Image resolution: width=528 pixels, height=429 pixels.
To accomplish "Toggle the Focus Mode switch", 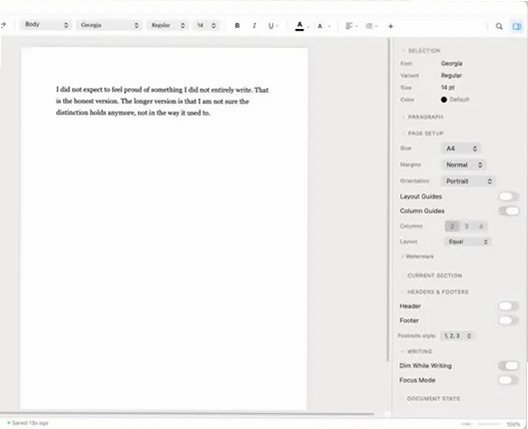I will point(508,380).
